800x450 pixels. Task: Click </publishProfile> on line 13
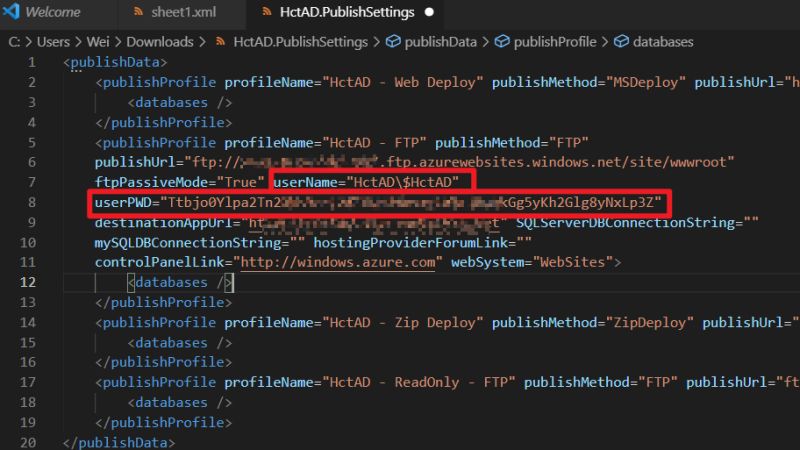click(x=163, y=303)
